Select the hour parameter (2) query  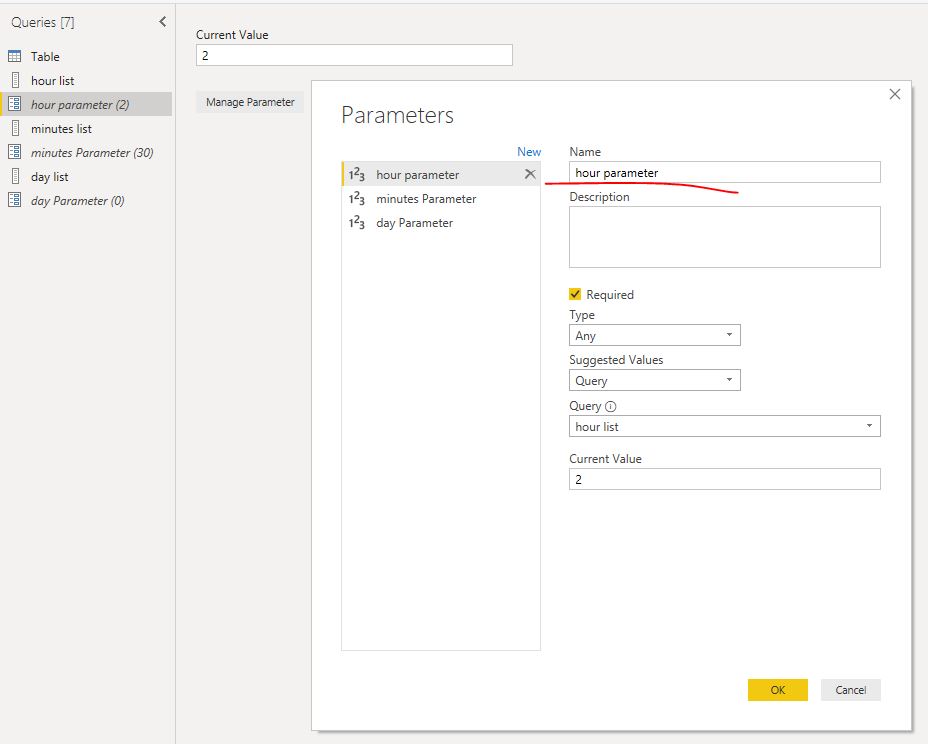click(86, 104)
